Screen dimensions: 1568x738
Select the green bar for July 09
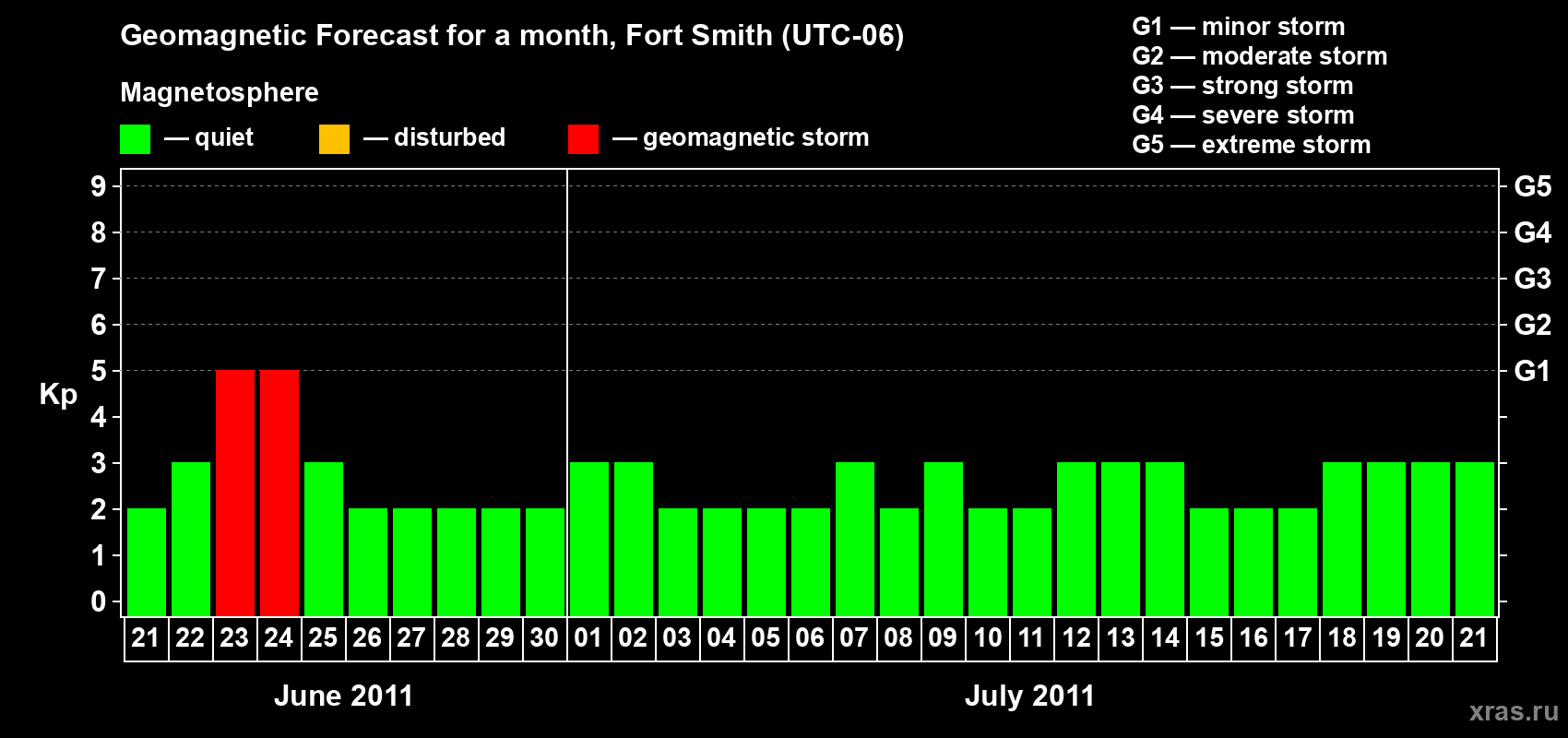(x=944, y=539)
